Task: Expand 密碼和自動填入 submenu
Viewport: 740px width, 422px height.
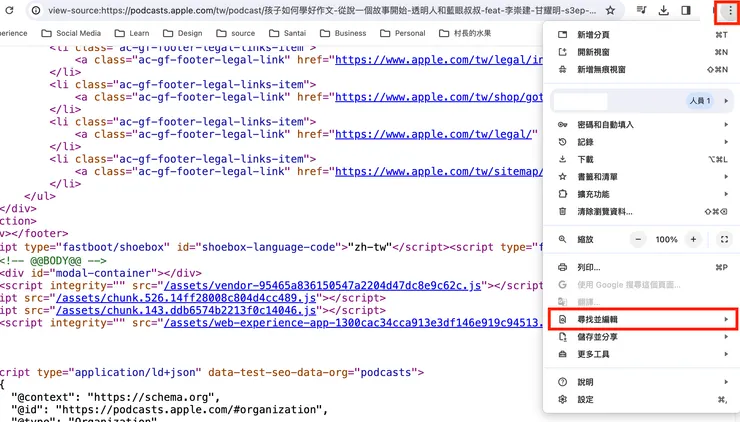Action: pos(642,125)
